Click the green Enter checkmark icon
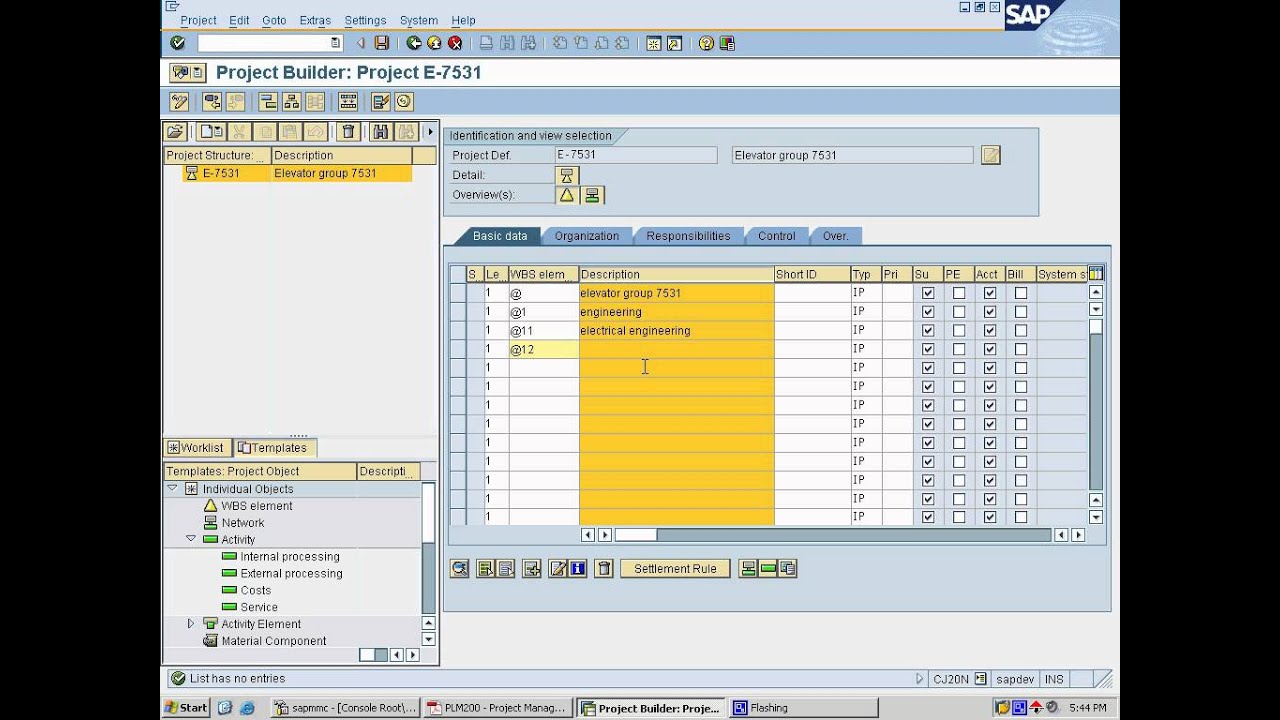Screen dimensions: 1280x720 pyautogui.click(x=178, y=43)
